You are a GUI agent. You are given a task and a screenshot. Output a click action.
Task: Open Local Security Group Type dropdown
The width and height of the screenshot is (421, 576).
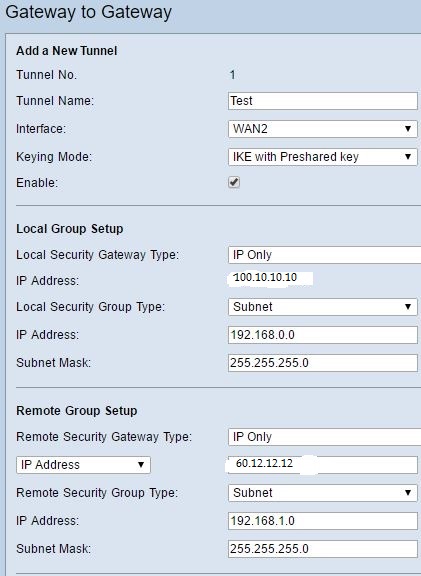coord(323,307)
